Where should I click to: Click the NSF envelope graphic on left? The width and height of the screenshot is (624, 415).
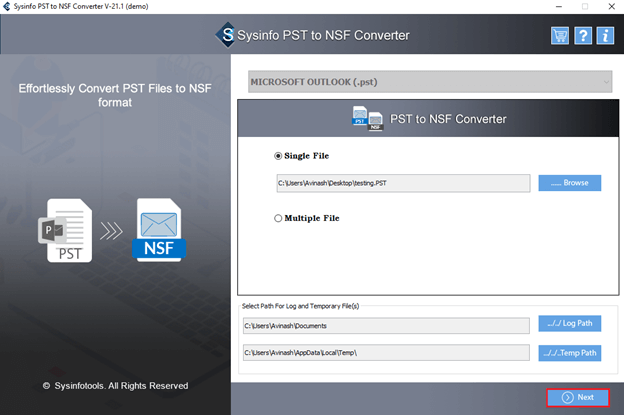click(159, 230)
